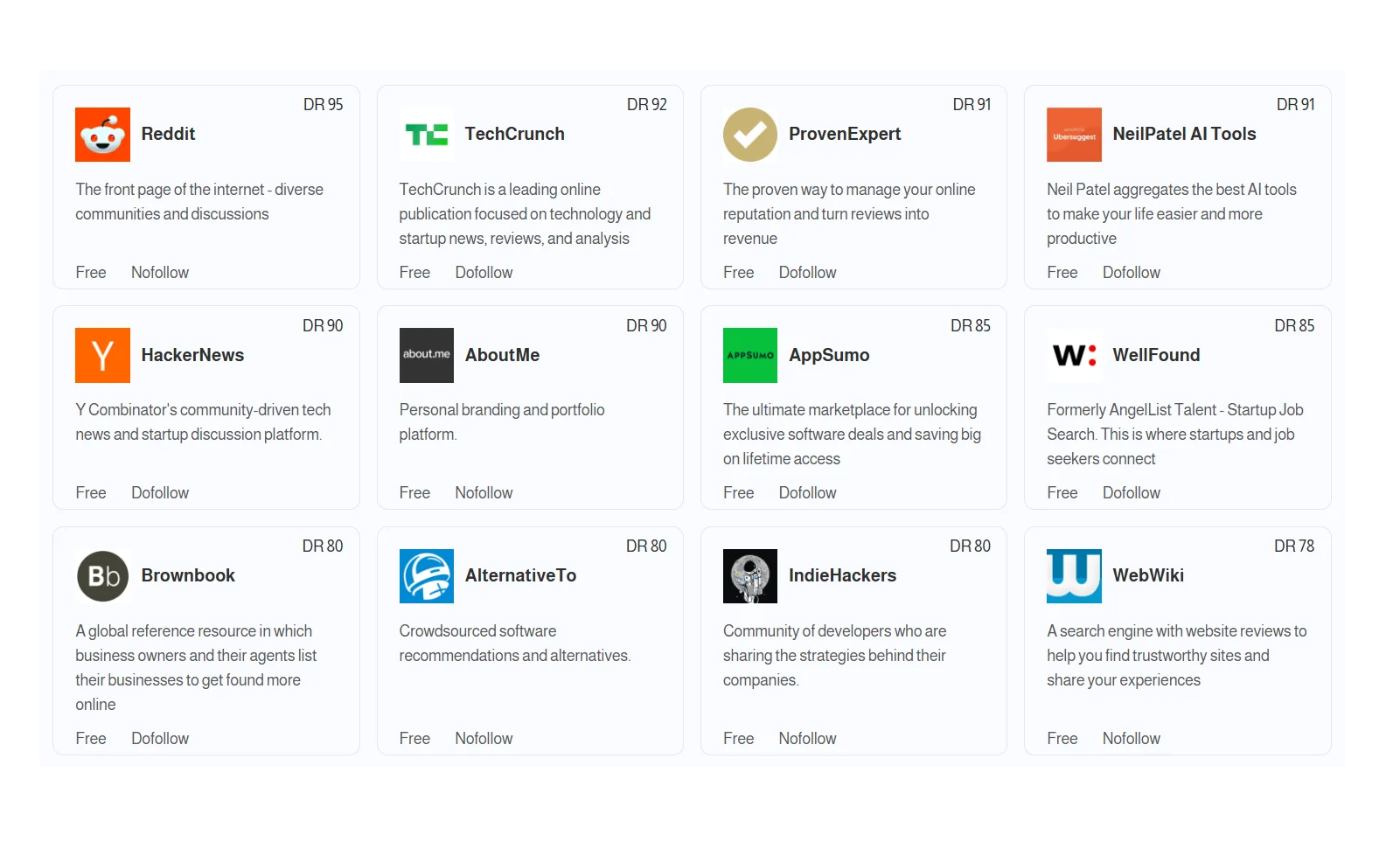Click "Y Combinator's community-driven tech" description

(x=203, y=422)
